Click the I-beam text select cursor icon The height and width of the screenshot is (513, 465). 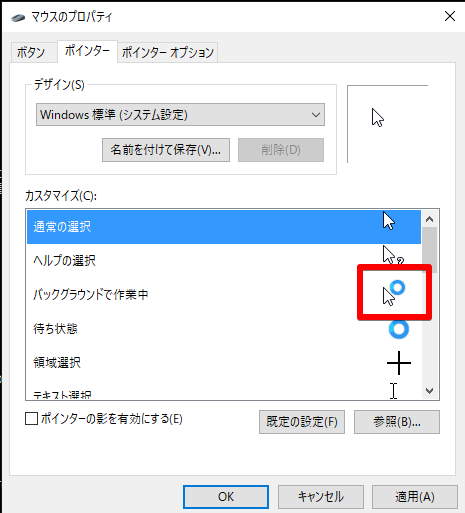coord(394,391)
